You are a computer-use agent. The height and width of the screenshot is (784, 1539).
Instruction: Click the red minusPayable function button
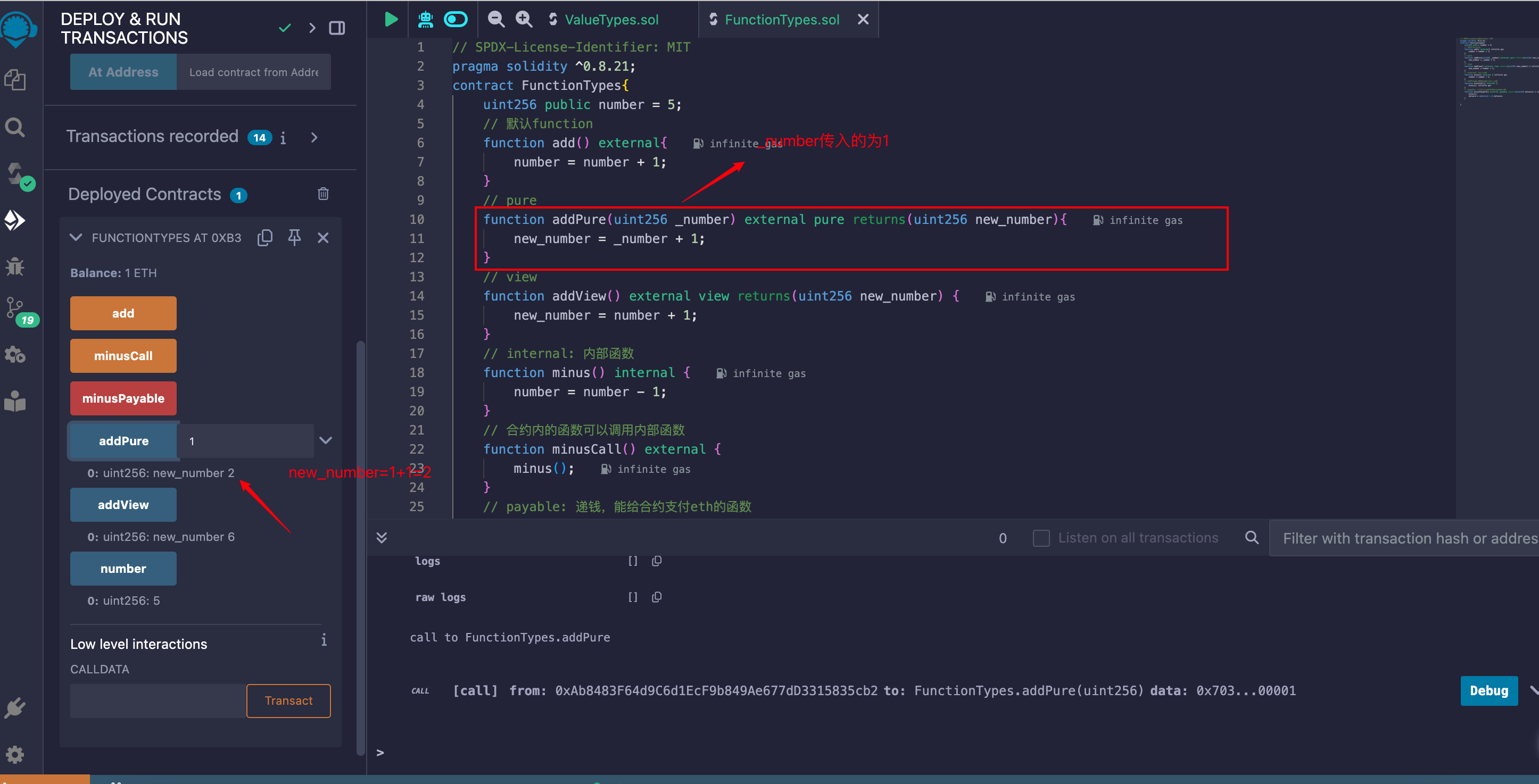(x=123, y=398)
